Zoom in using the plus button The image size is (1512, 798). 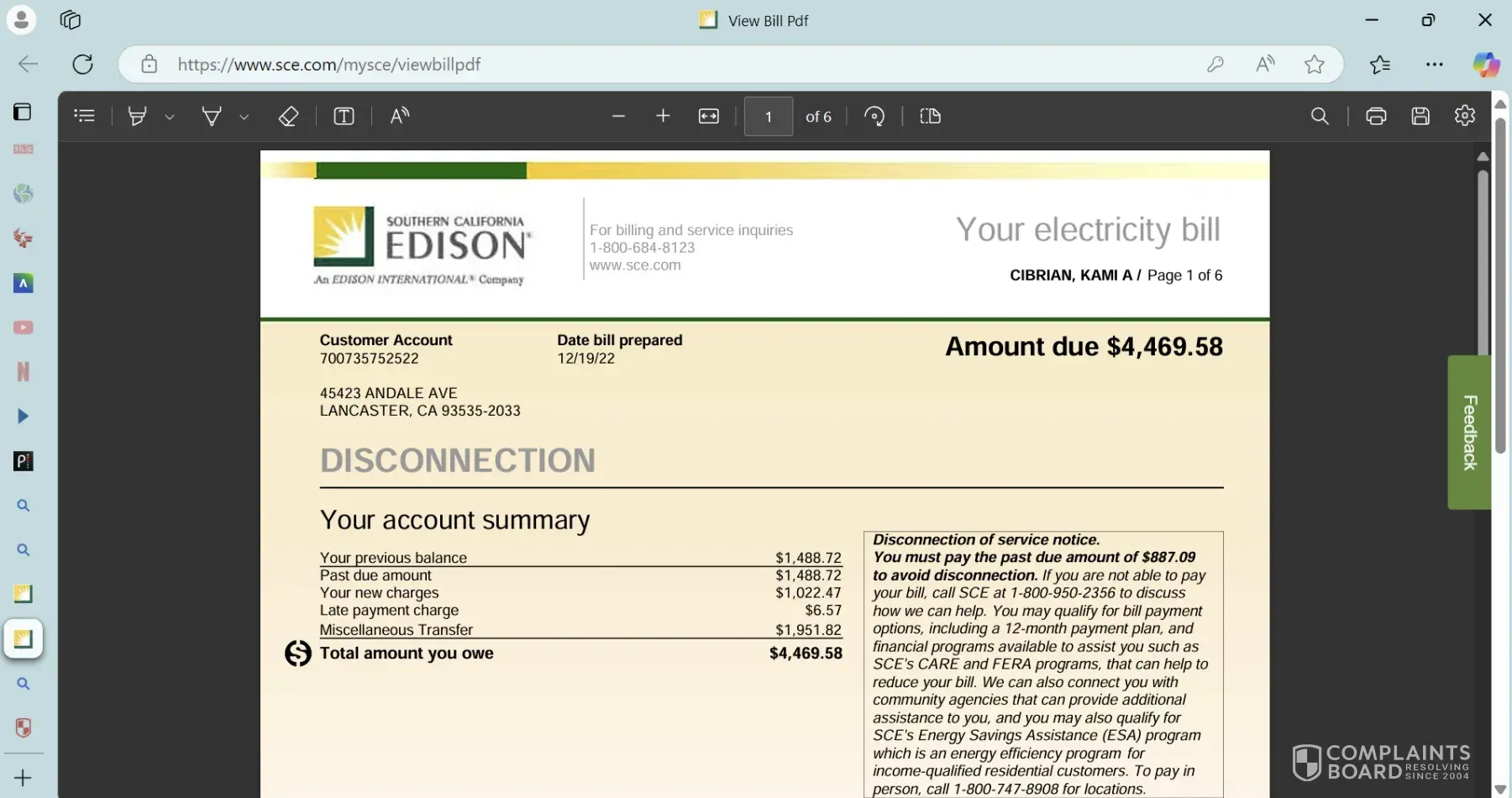tap(663, 116)
